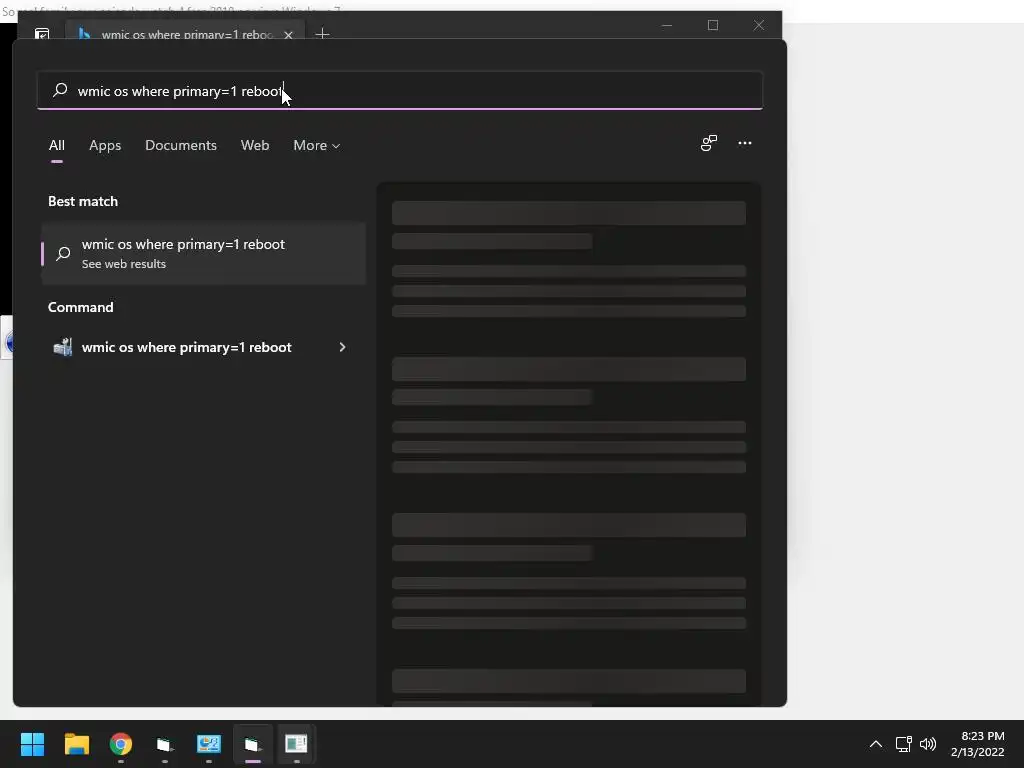Open the remote desktop app on taskbar
This screenshot has width=1024, height=768.
209,744
